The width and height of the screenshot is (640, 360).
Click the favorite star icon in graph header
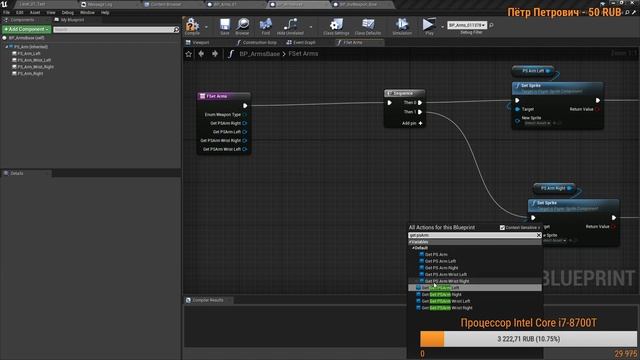tap(189, 54)
